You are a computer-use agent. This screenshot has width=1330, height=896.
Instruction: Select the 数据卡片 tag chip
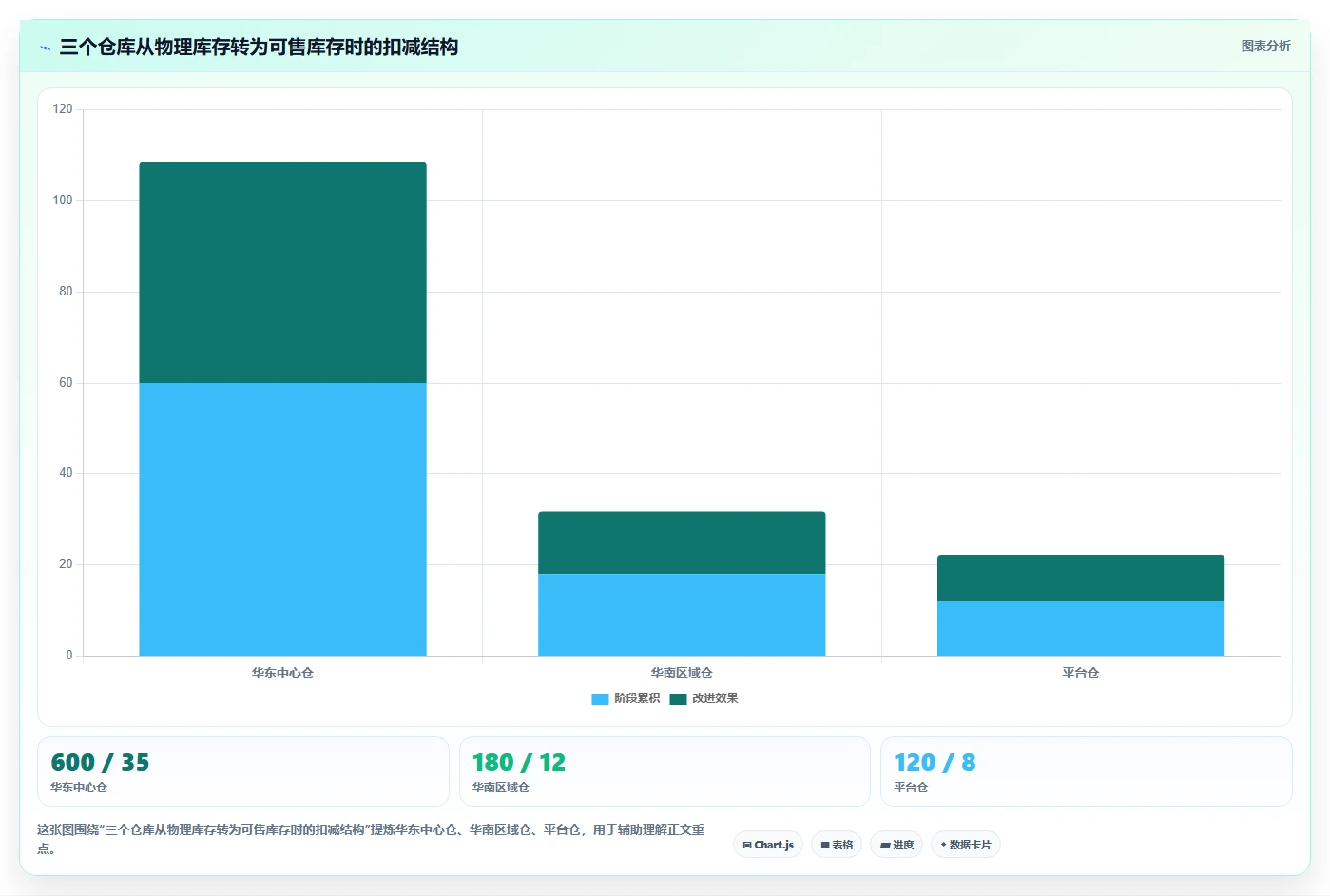pos(966,845)
